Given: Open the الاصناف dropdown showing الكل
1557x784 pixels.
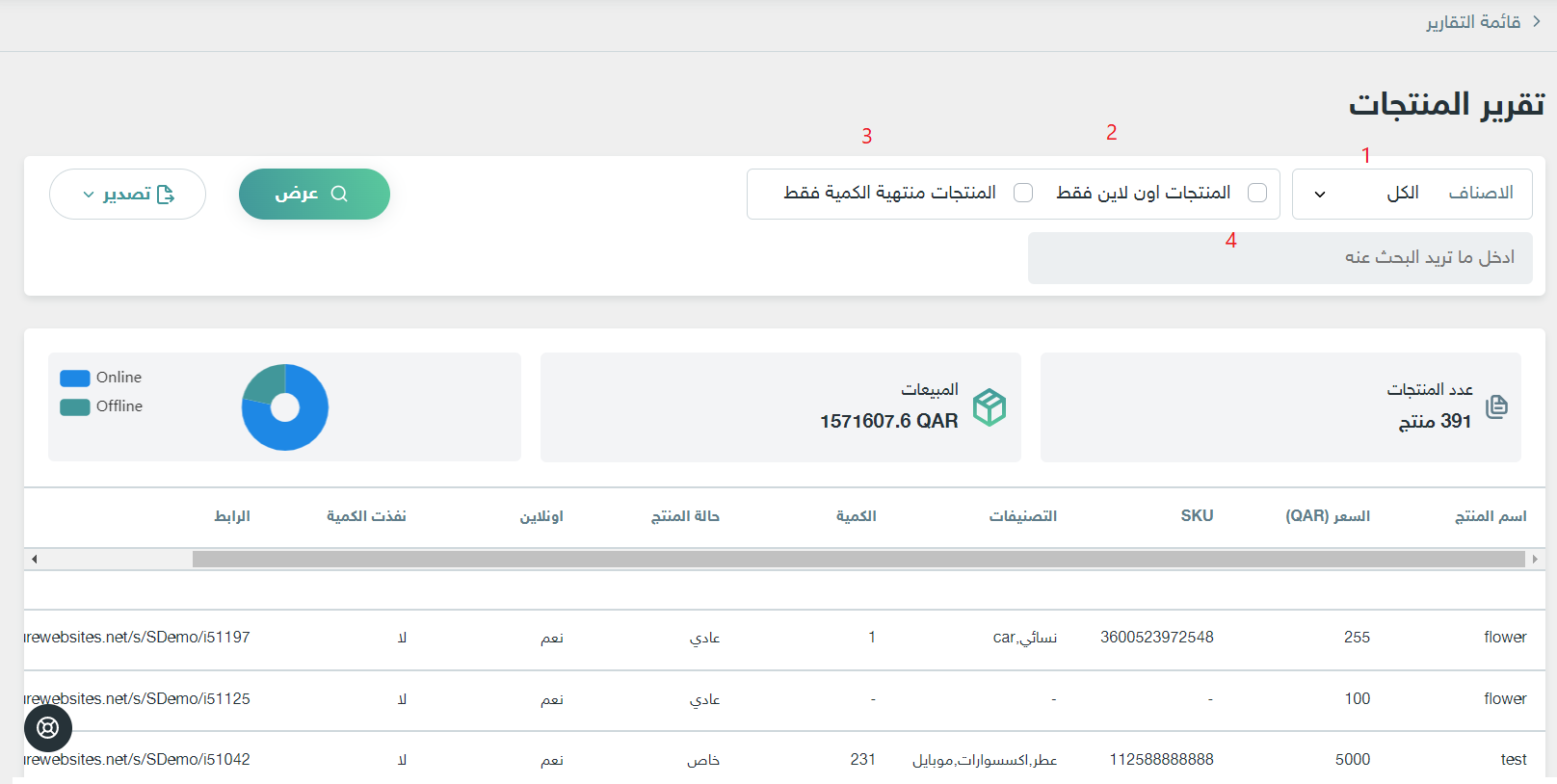Looking at the screenshot, I should [1412, 194].
